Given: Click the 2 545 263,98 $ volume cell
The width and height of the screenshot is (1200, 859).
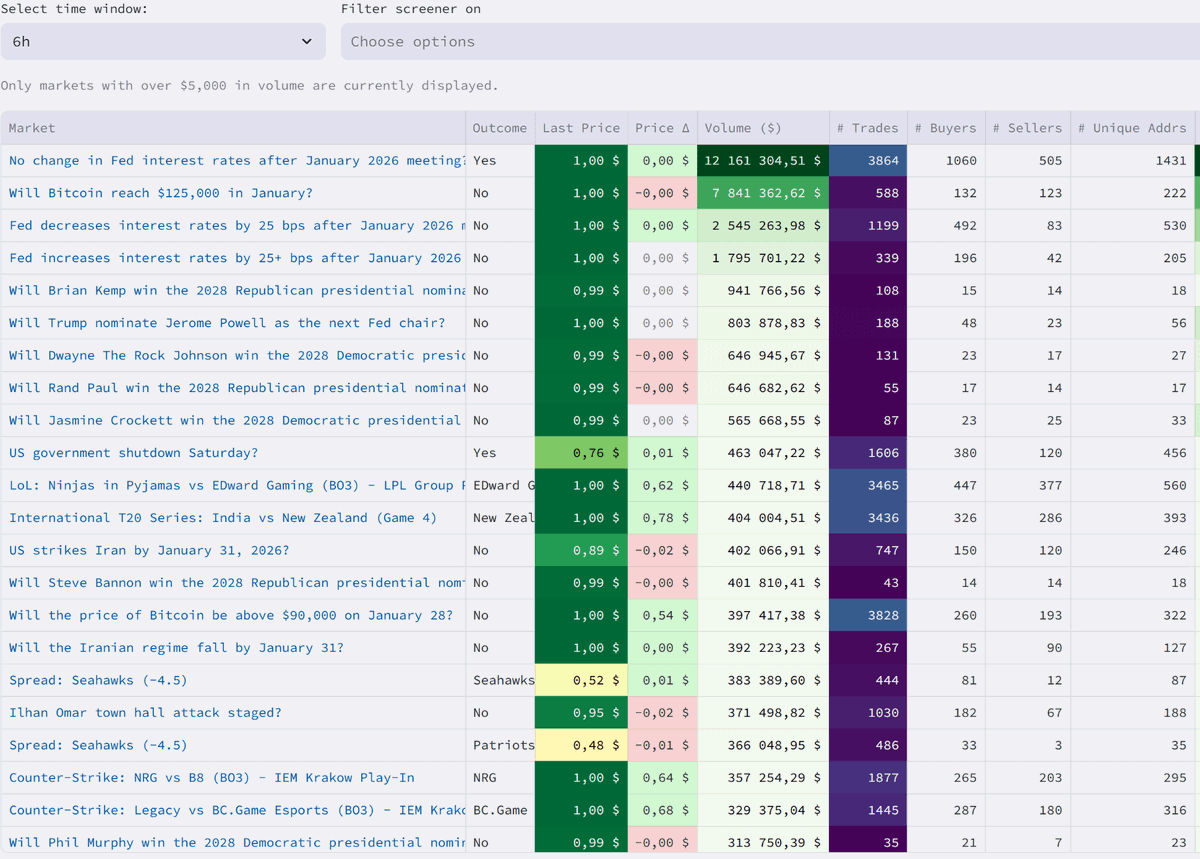Looking at the screenshot, I should pyautogui.click(x=763, y=226).
